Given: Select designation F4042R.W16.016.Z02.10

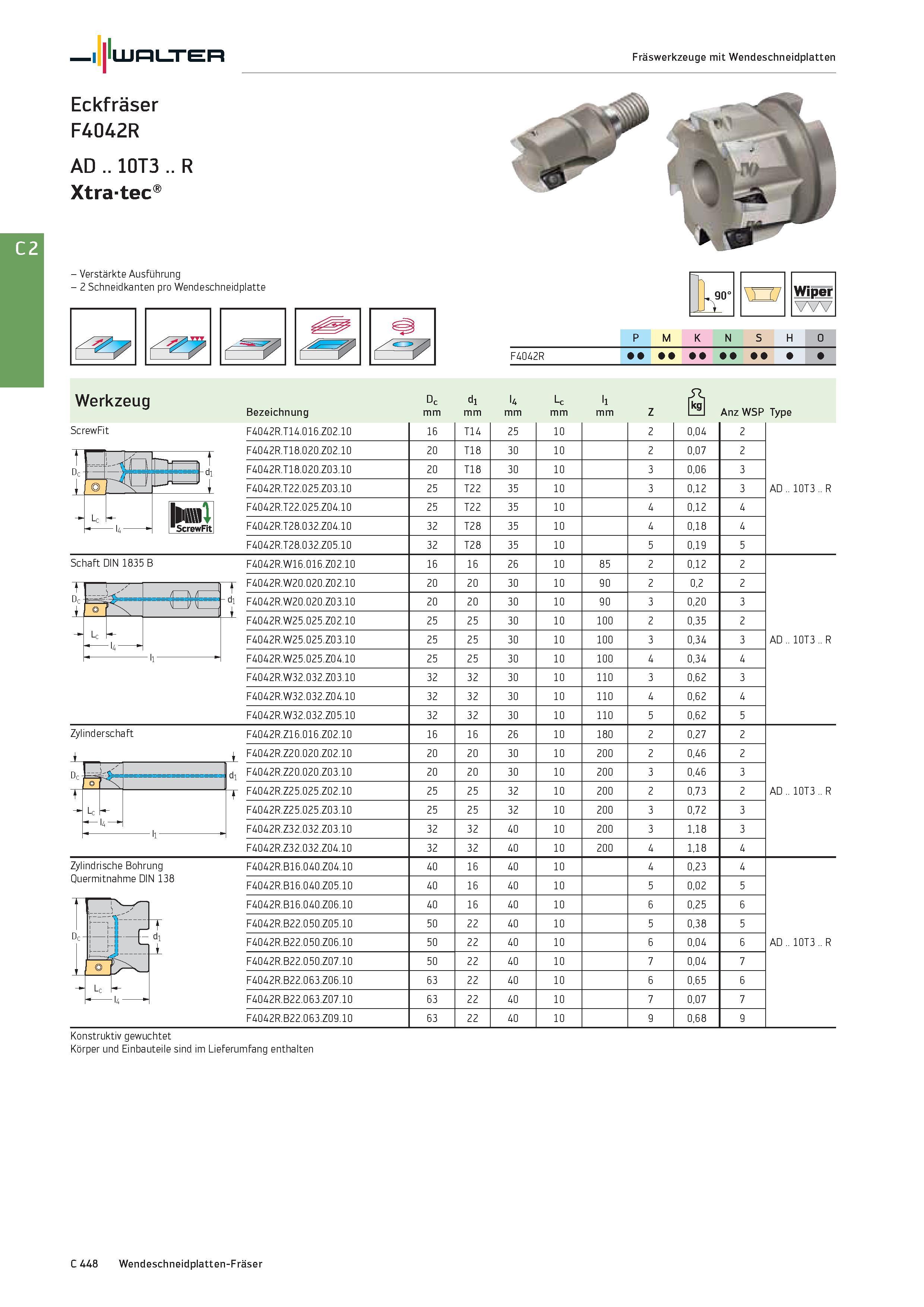Looking at the screenshot, I should tap(301, 564).
